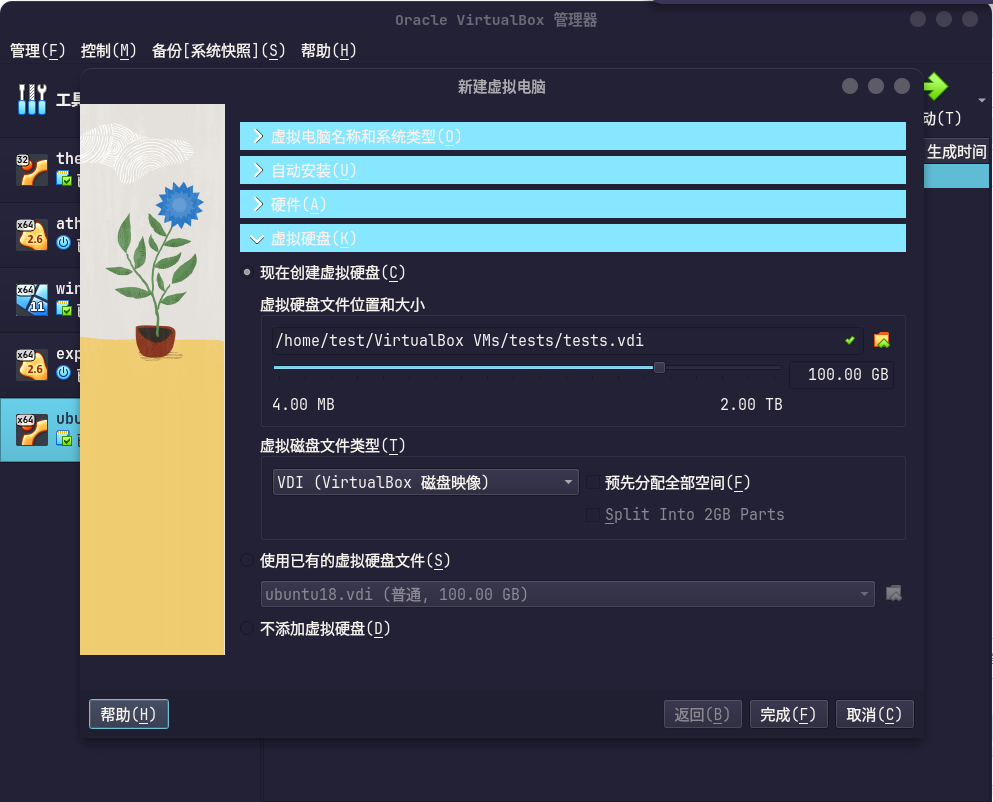Click the saved-state icon under the 'ubu' VM
The height and width of the screenshot is (802, 993).
pyautogui.click(x=64, y=438)
